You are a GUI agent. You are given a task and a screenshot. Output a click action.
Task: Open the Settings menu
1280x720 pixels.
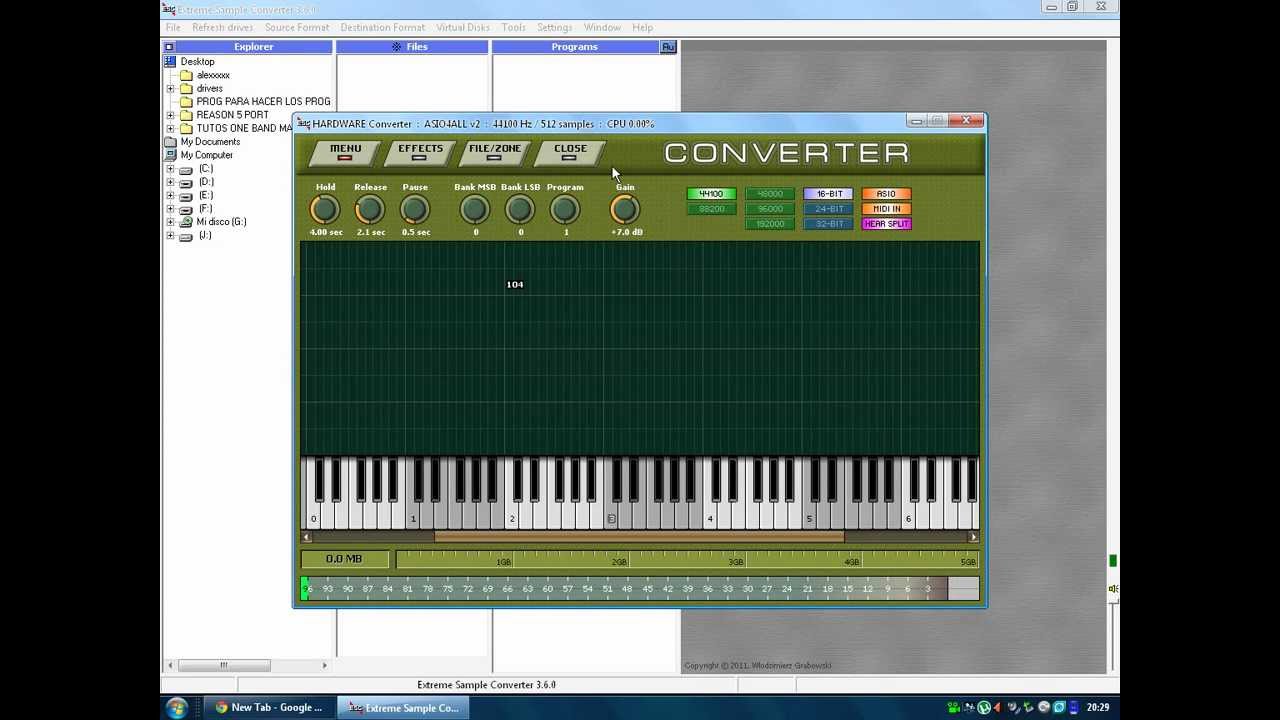tap(554, 28)
